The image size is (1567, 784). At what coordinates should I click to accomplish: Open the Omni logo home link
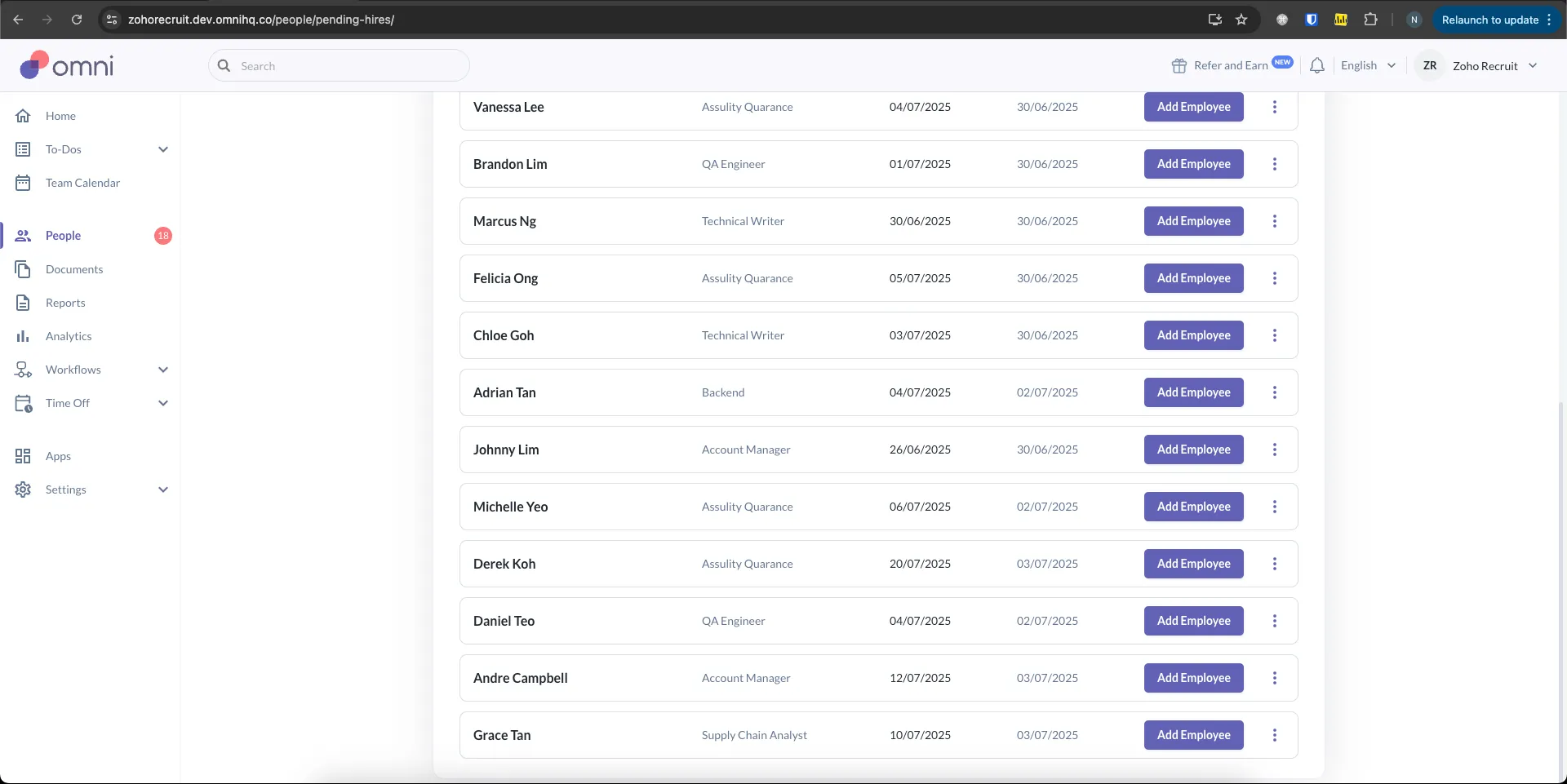coord(67,65)
